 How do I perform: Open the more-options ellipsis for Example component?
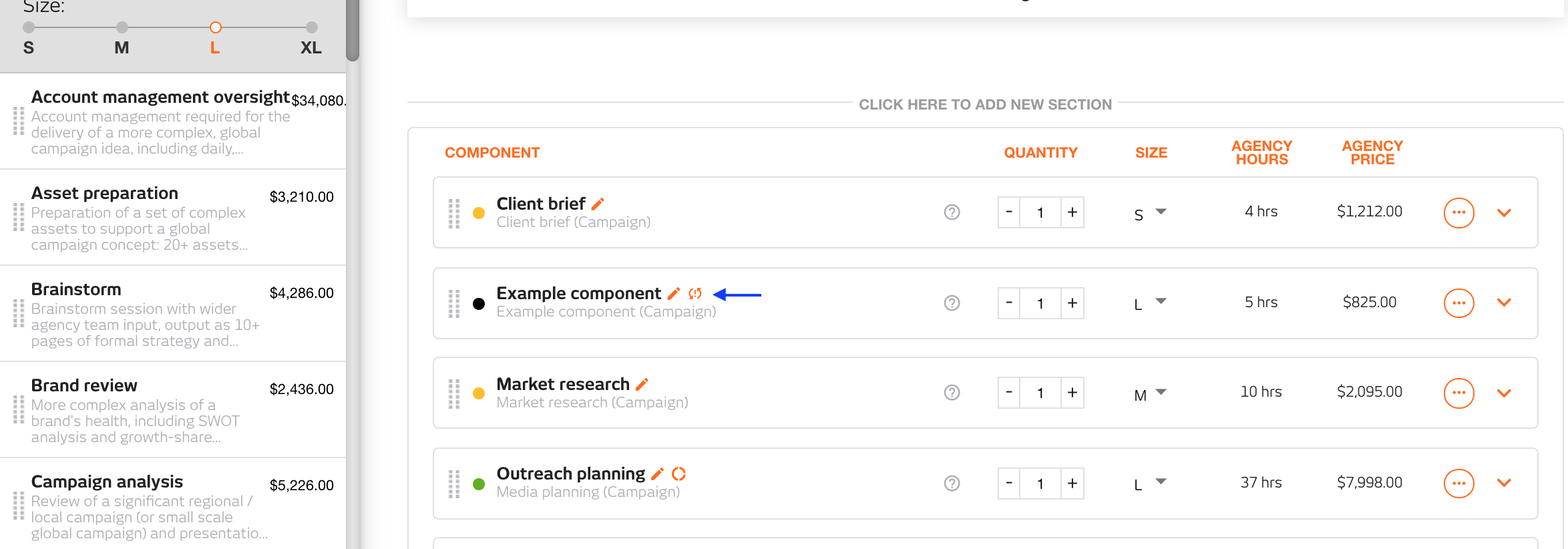tap(1458, 303)
